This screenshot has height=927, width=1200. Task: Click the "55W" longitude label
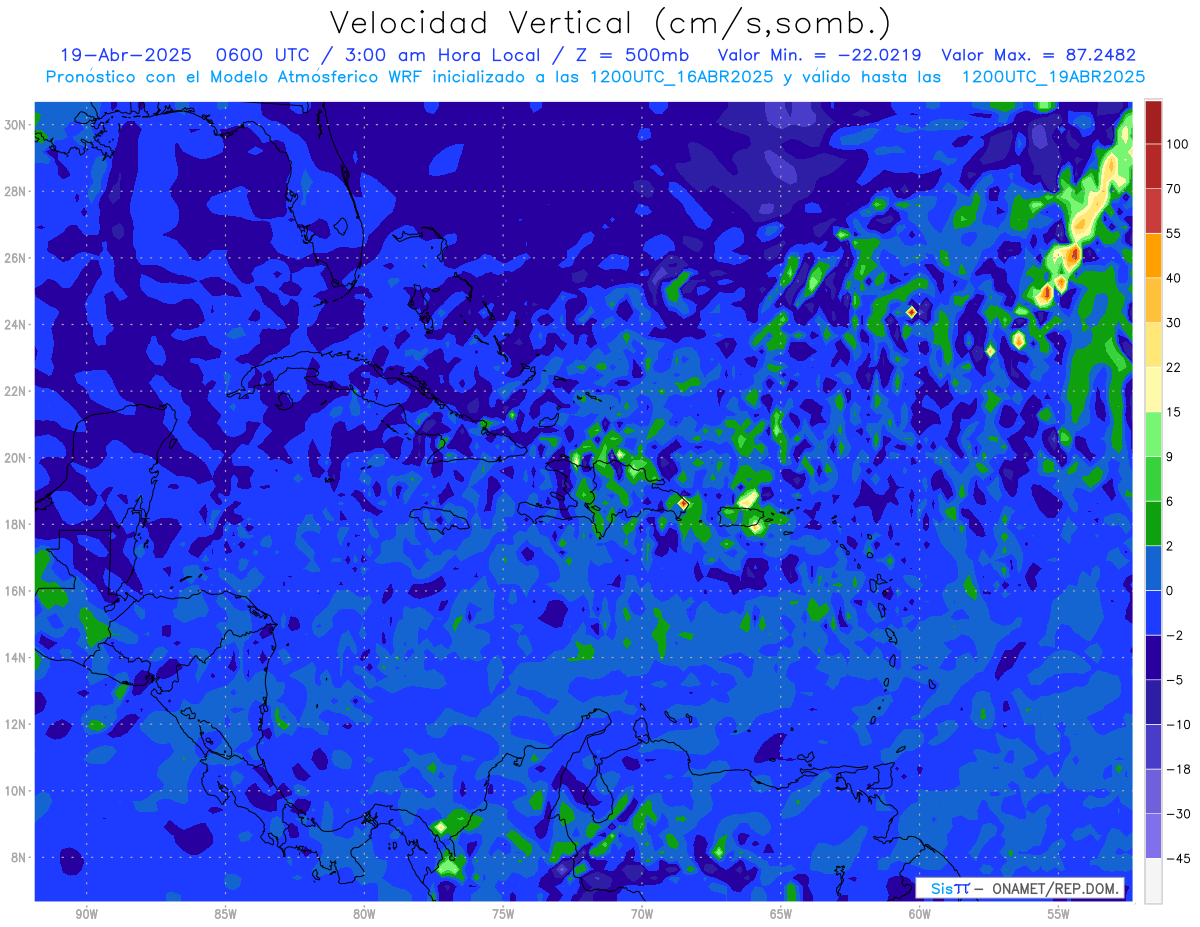click(x=1059, y=914)
